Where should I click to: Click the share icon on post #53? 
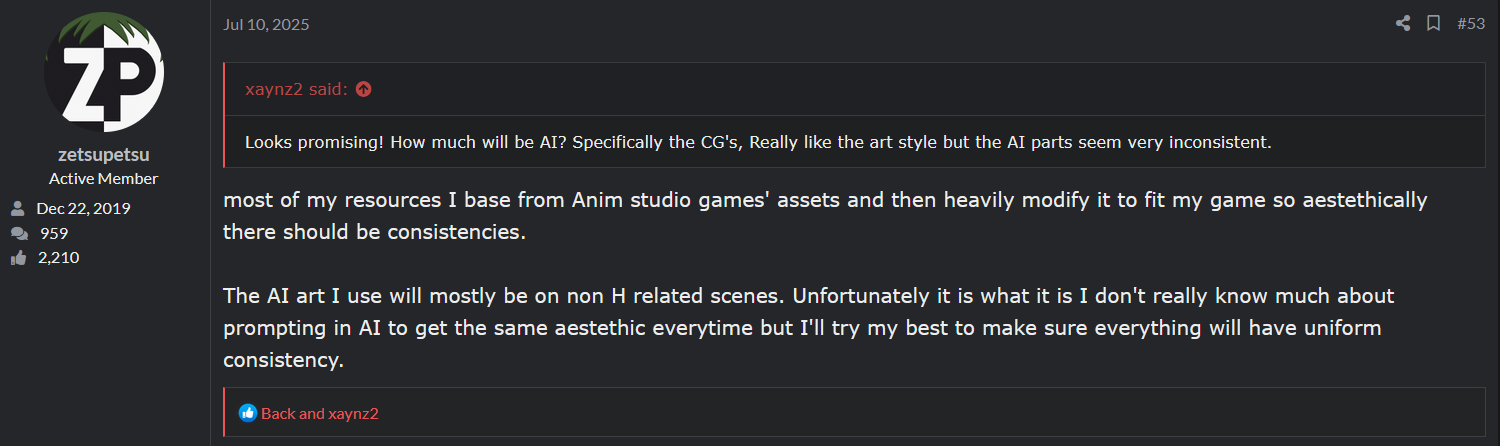click(x=1403, y=24)
